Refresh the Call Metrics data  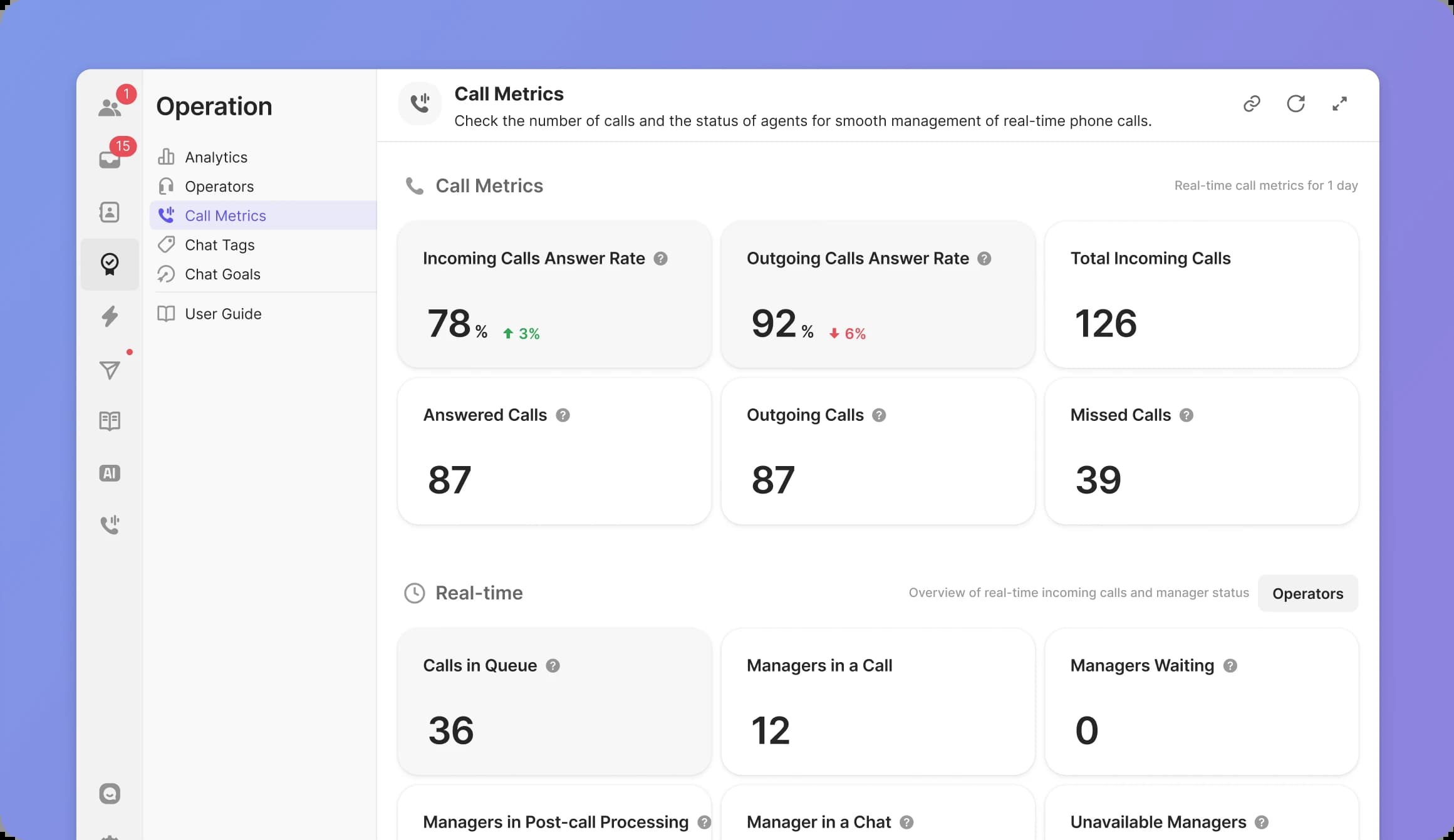[x=1296, y=104]
